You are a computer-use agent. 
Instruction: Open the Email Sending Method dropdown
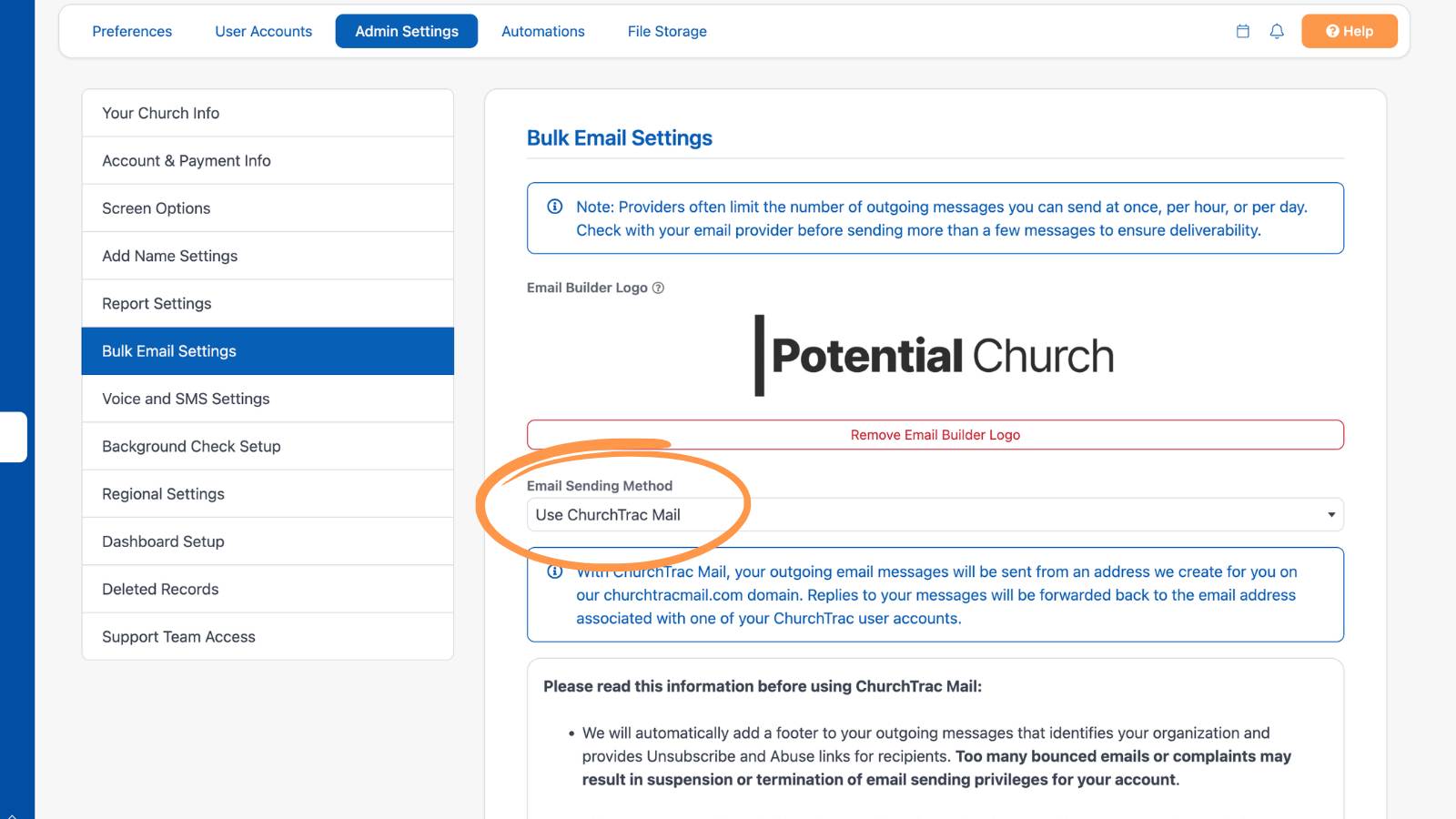(x=935, y=514)
